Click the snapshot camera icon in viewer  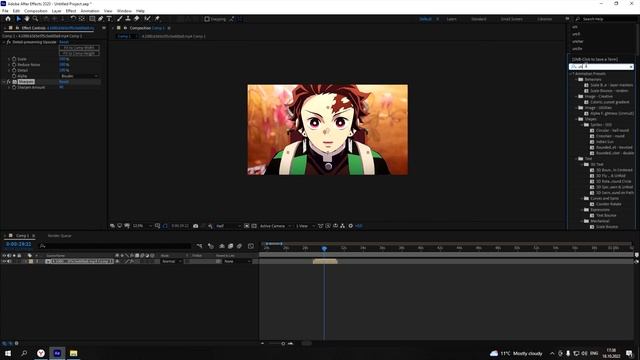pos(196,226)
